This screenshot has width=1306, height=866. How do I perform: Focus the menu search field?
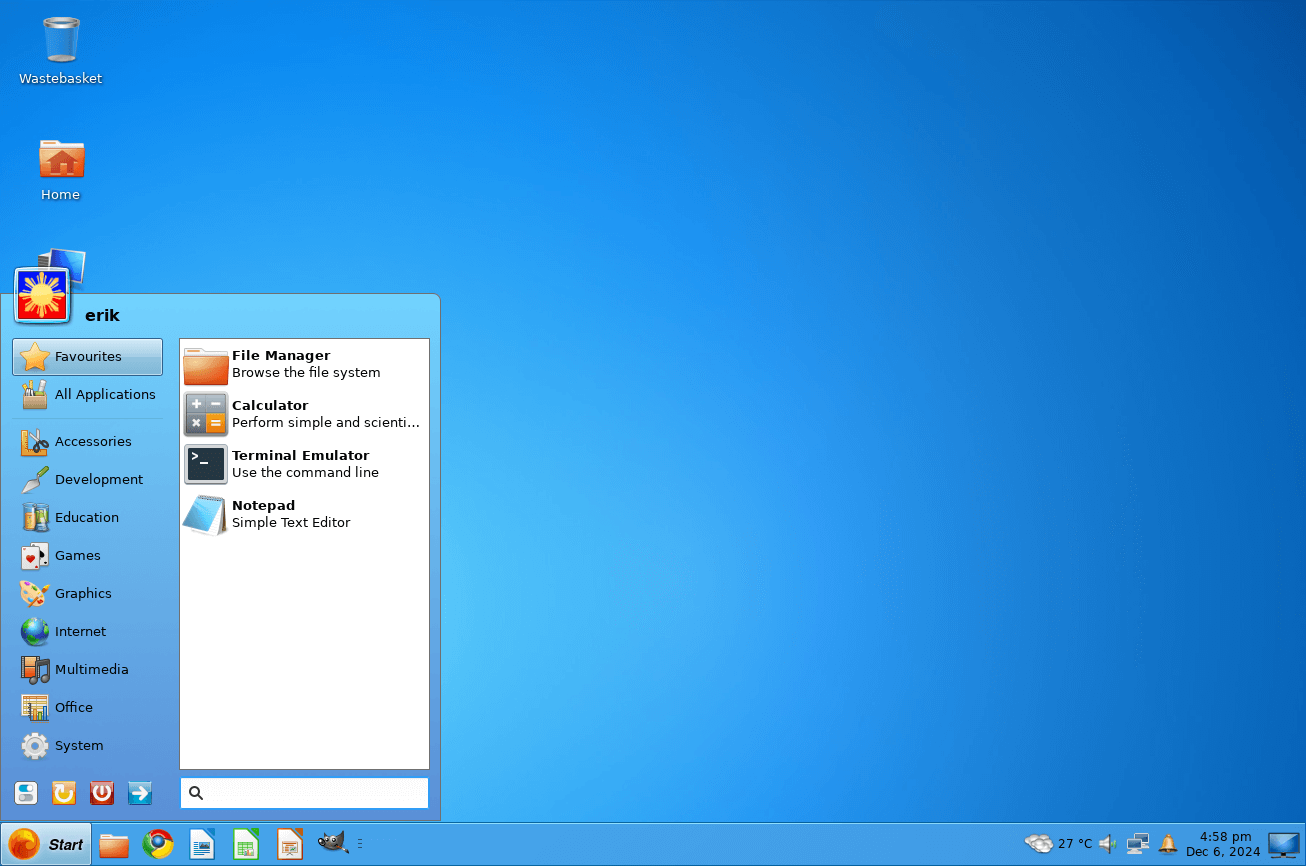click(x=304, y=793)
